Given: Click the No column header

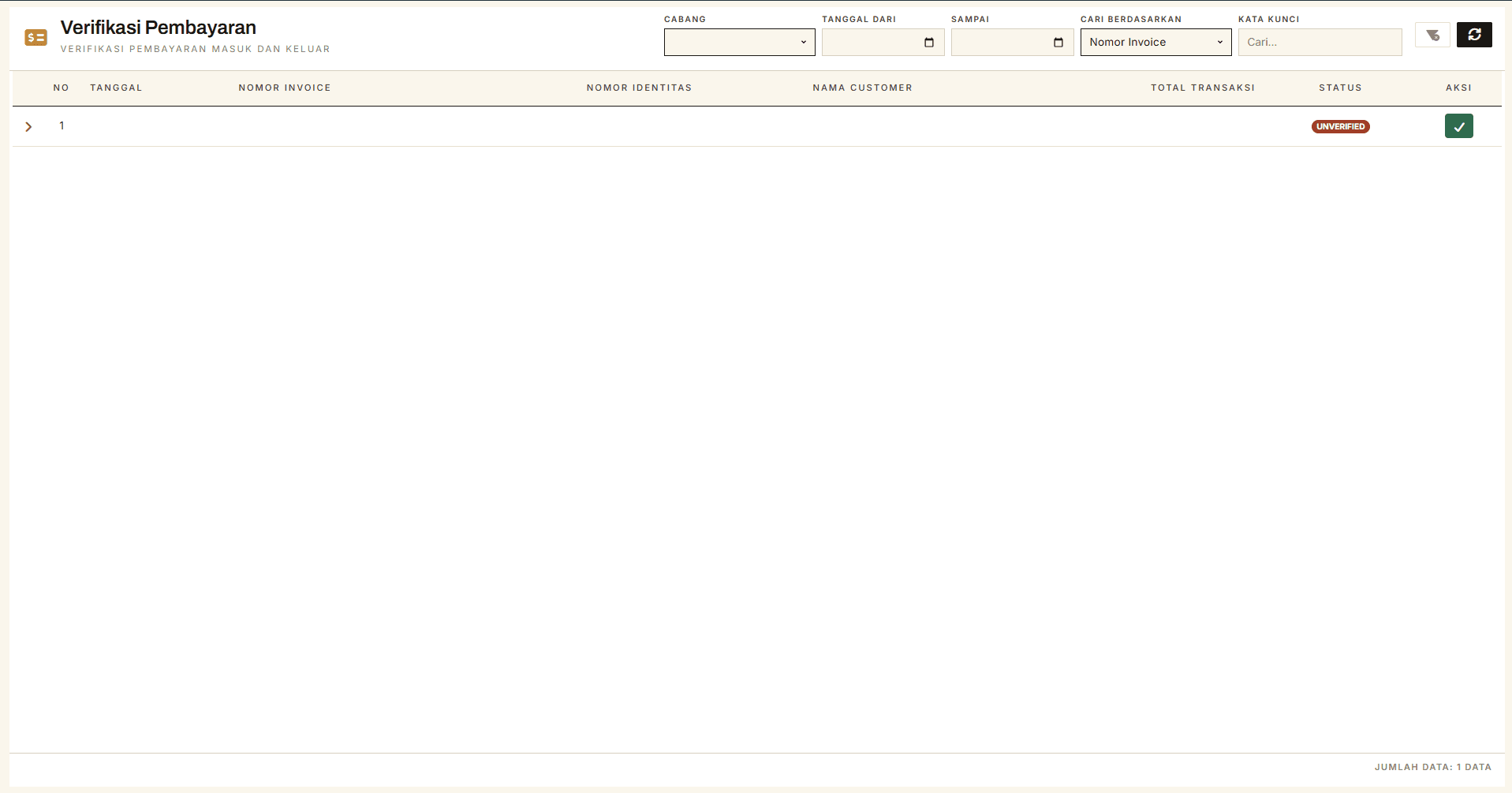Looking at the screenshot, I should [62, 88].
